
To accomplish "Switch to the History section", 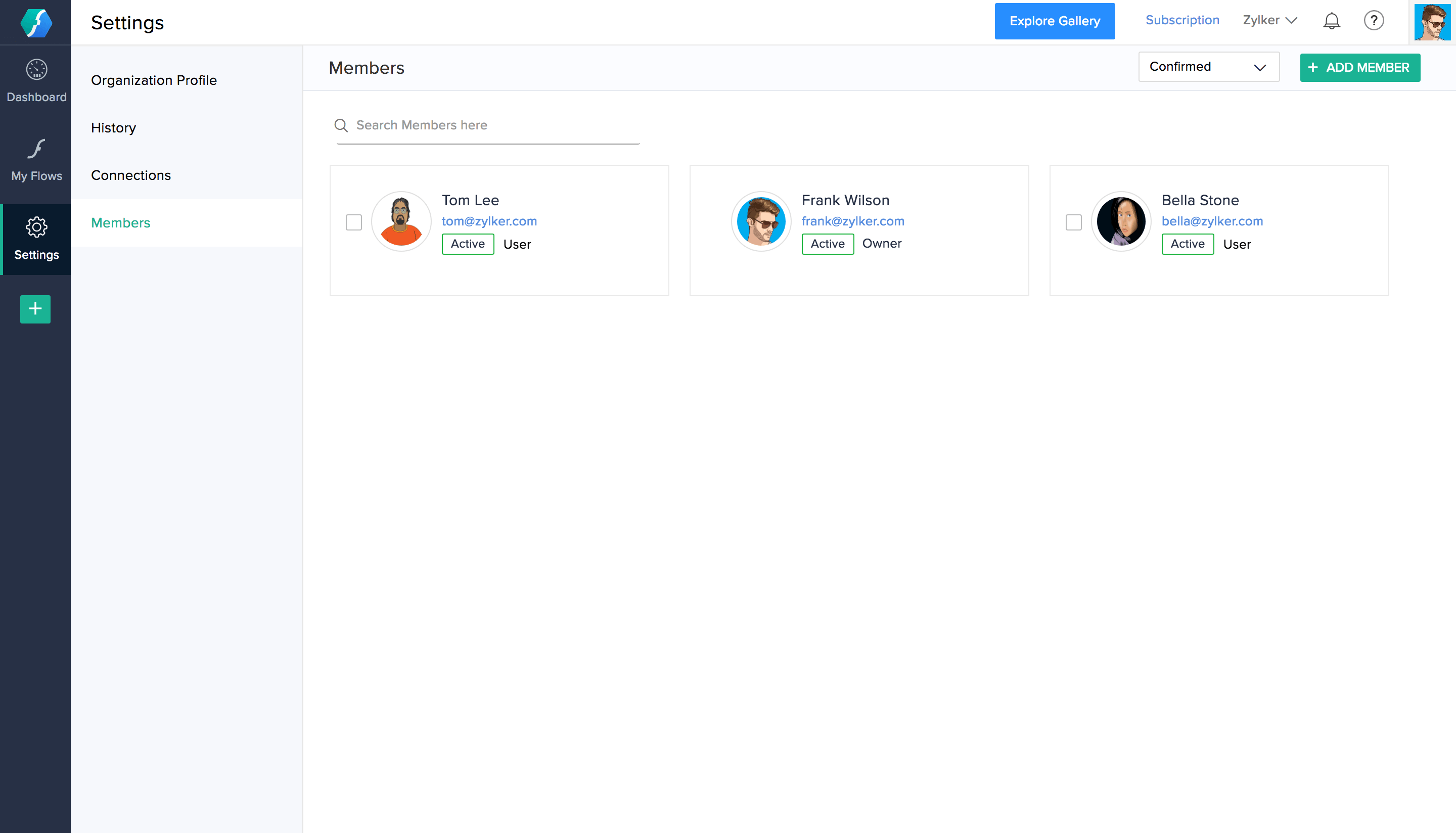I will [x=113, y=127].
